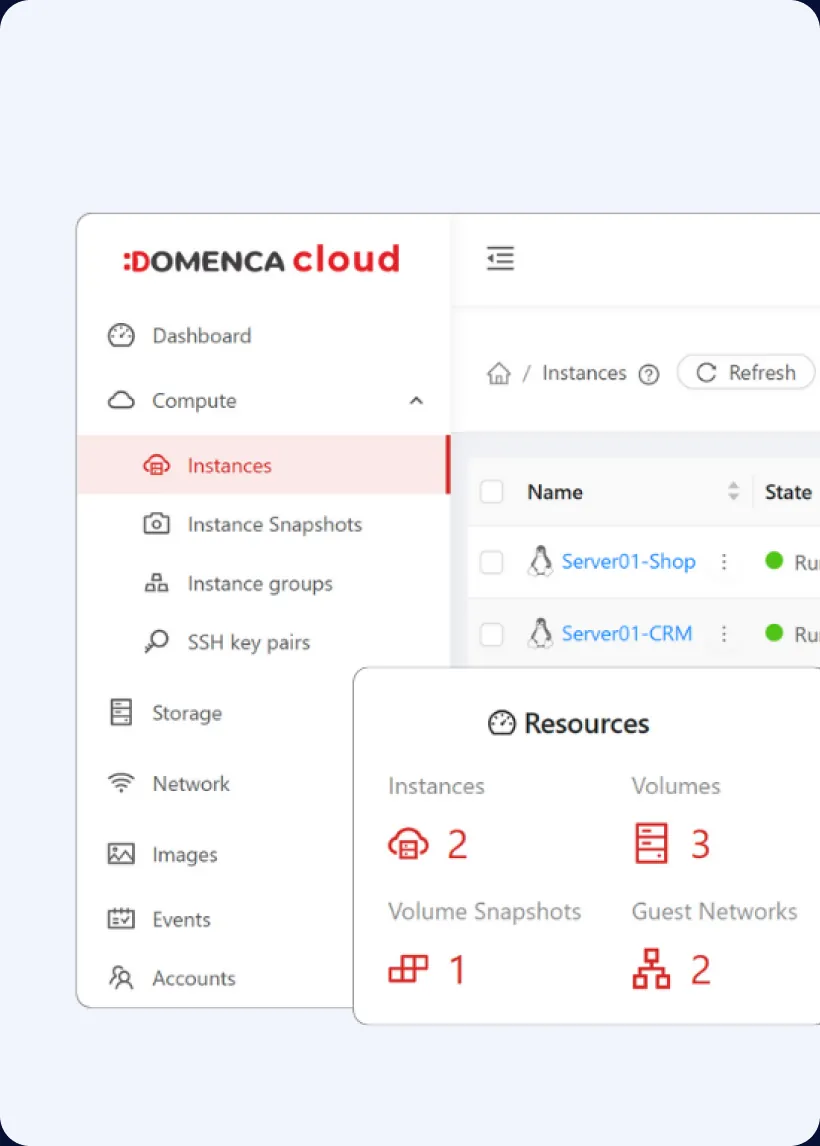Click the Network wifi icon
This screenshot has width=820, height=1146.
pos(121,783)
